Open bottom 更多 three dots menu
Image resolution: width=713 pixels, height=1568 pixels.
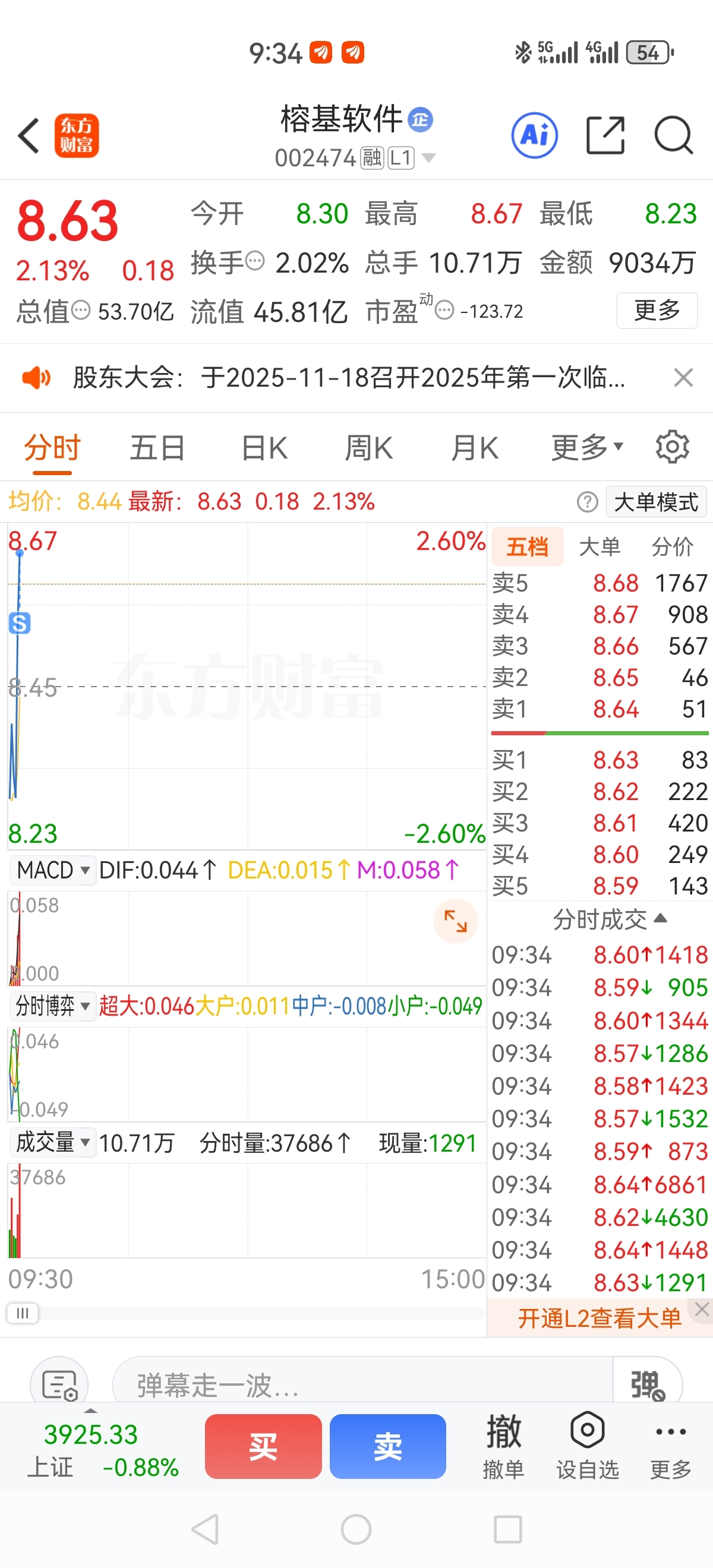671,1446
